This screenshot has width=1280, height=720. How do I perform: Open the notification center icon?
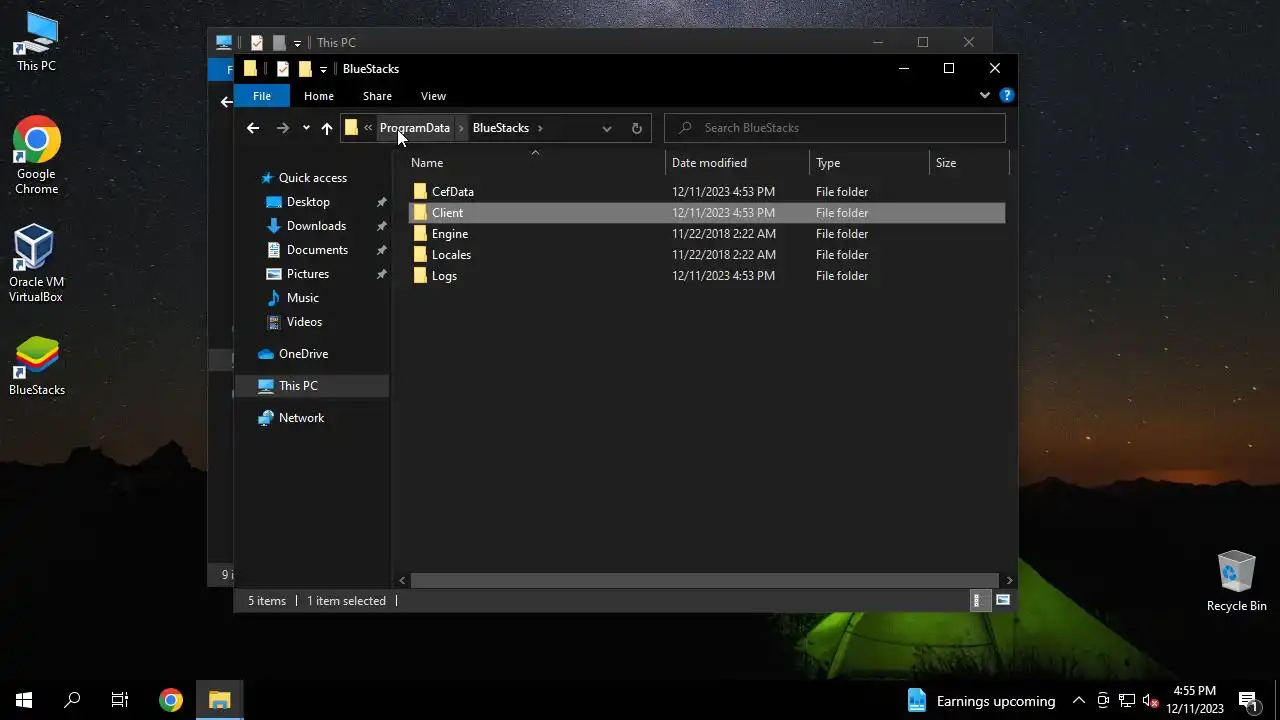[x=1248, y=700]
